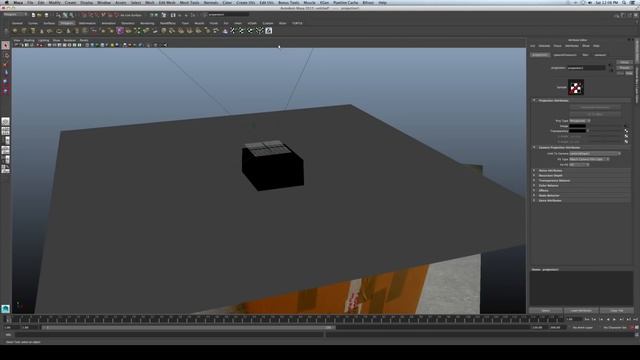Choose the Lasso select tool
Viewport: 640px width, 360px height.
(x=5, y=55)
